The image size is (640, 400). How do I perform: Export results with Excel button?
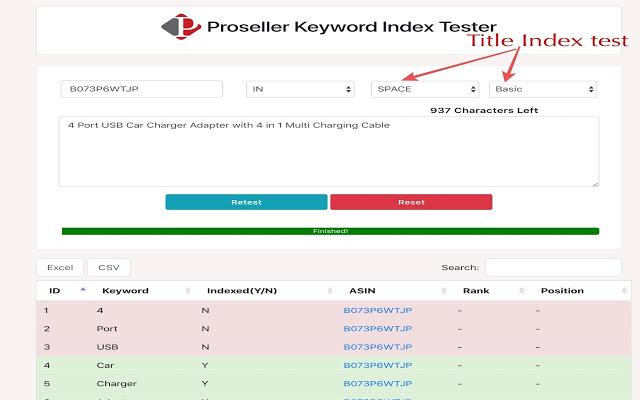(60, 267)
